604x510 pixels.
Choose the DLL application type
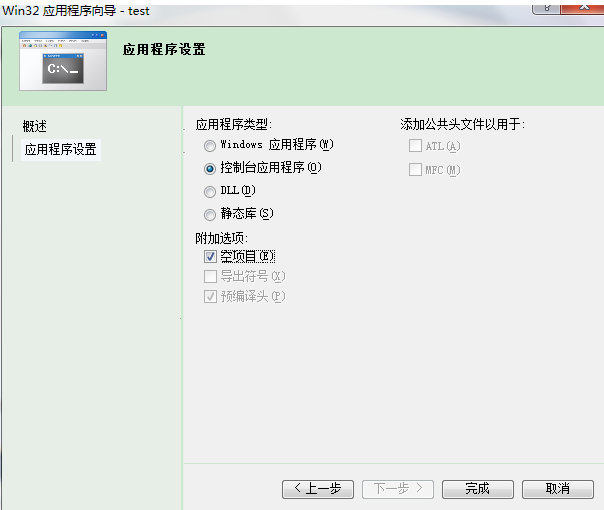210,191
